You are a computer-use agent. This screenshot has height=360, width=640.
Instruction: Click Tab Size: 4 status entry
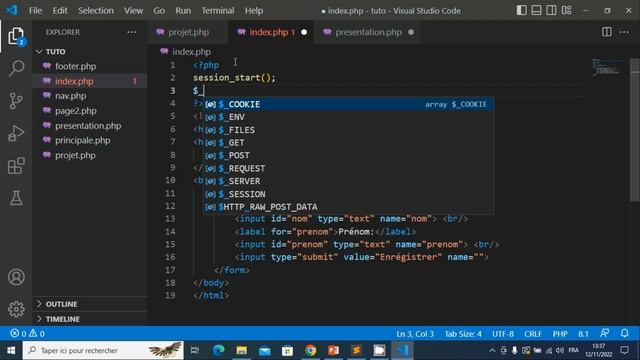[463, 333]
